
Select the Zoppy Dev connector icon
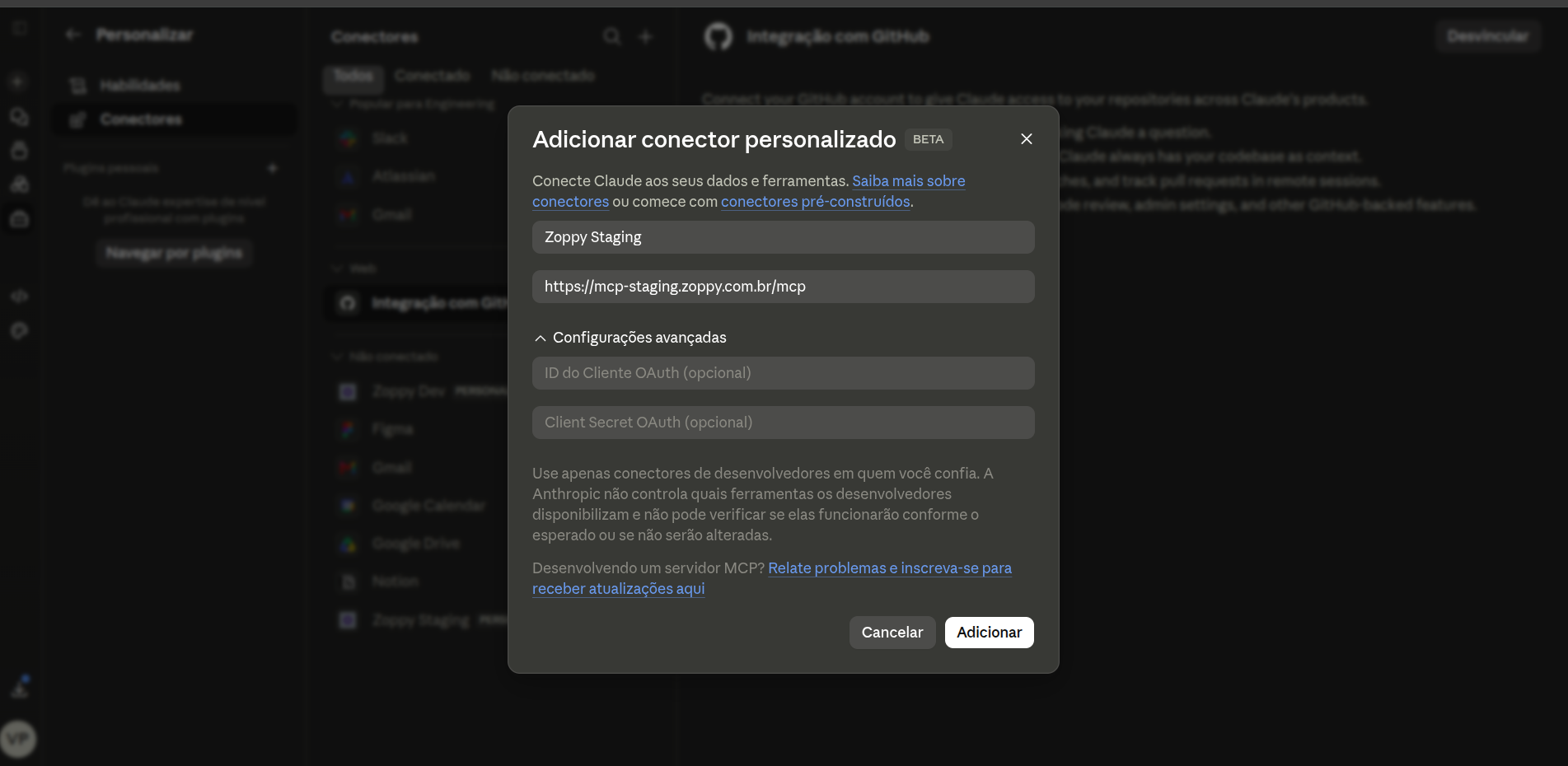tap(349, 391)
